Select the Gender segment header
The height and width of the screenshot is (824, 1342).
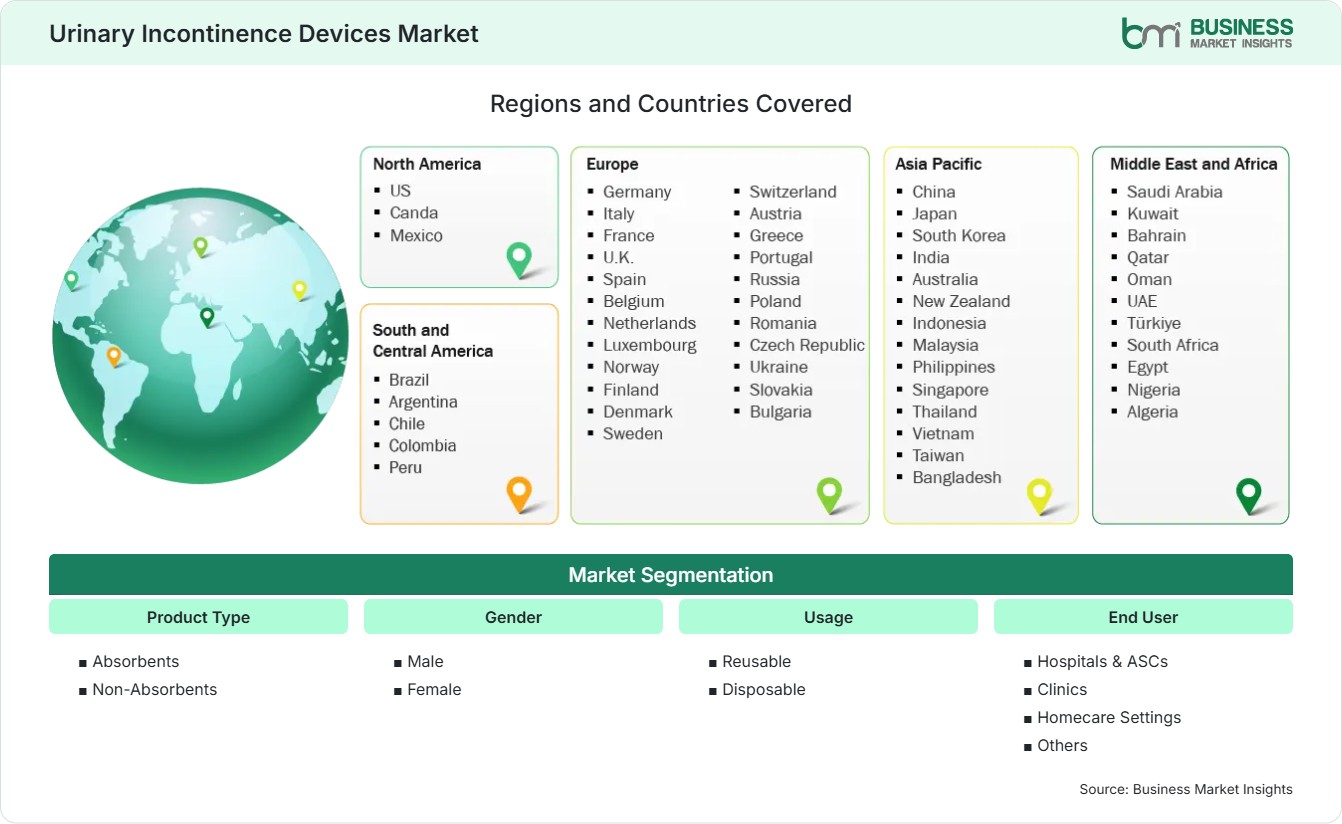coord(513,617)
